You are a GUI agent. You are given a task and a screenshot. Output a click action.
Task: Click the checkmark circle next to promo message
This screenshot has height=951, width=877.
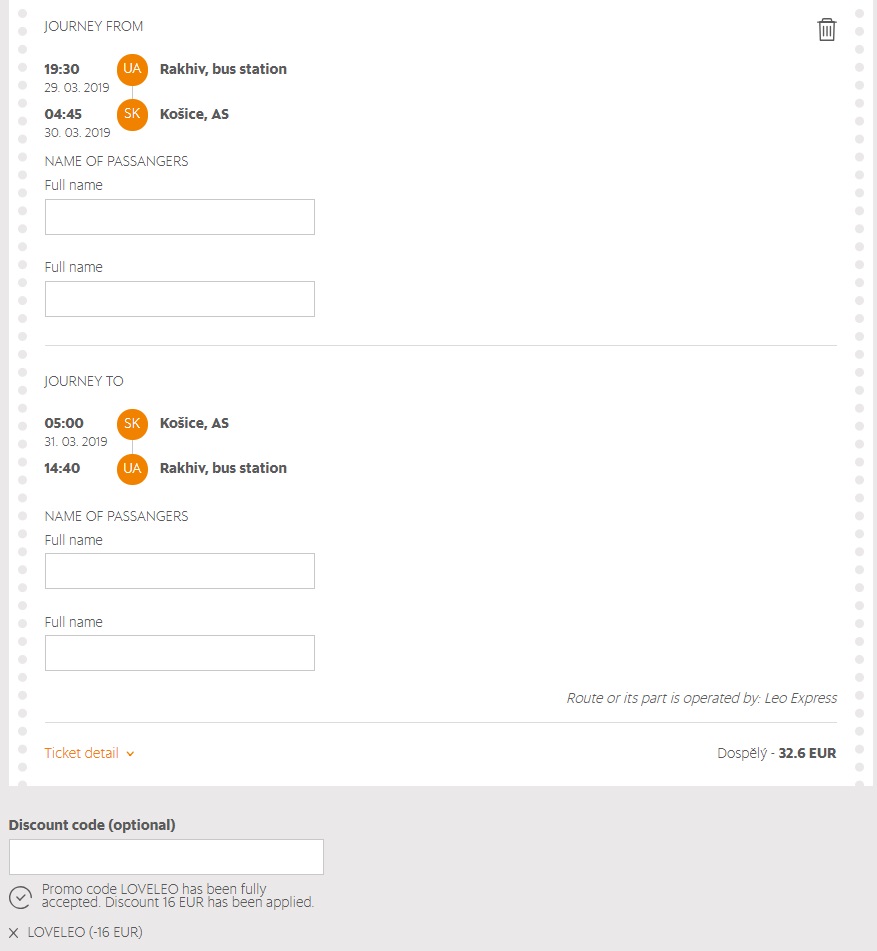20,896
